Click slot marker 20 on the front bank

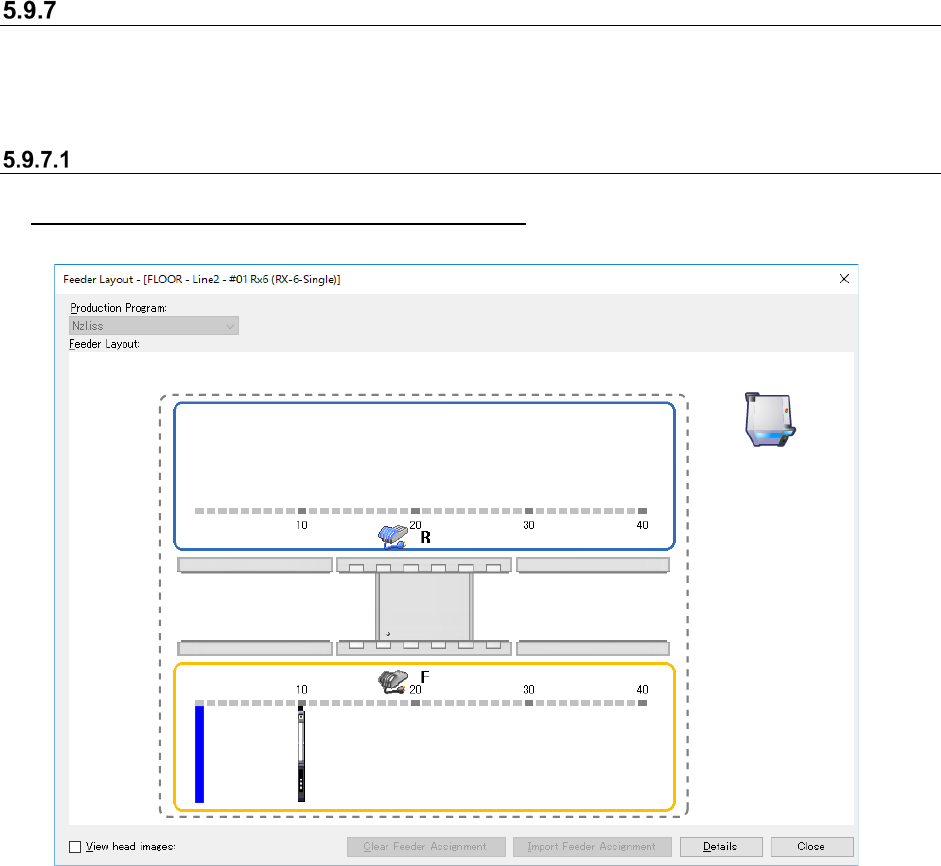pos(415,703)
